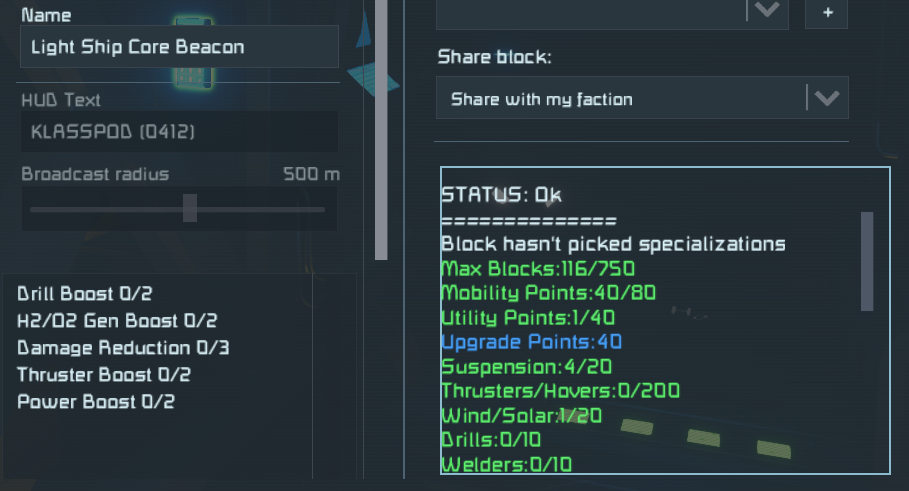This screenshot has width=909, height=491.
Task: Choose Damage Reduction 0/3 from the list
Action: [x=123, y=348]
